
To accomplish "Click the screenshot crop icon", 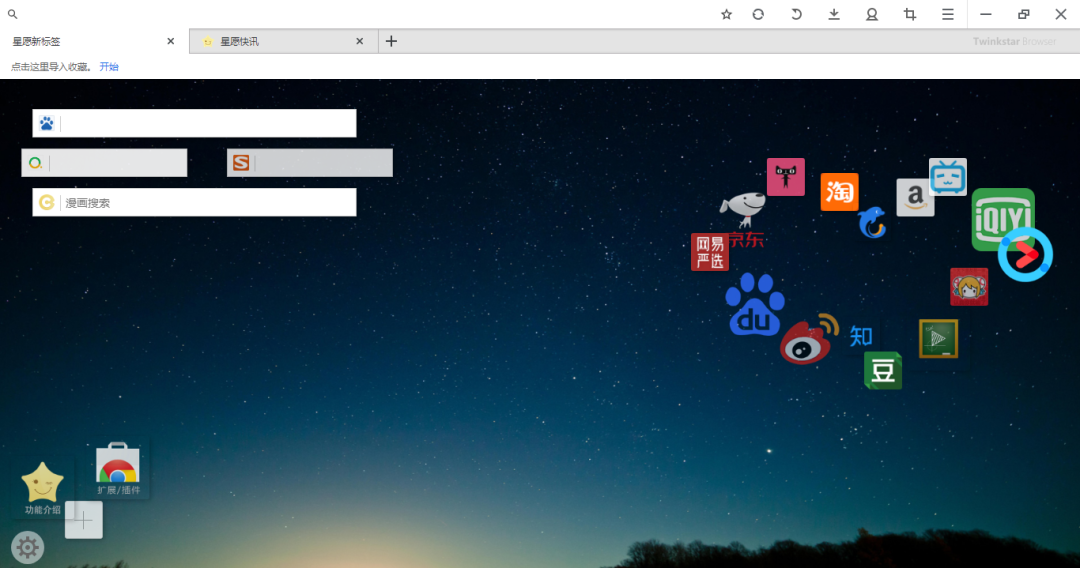I will click(910, 14).
